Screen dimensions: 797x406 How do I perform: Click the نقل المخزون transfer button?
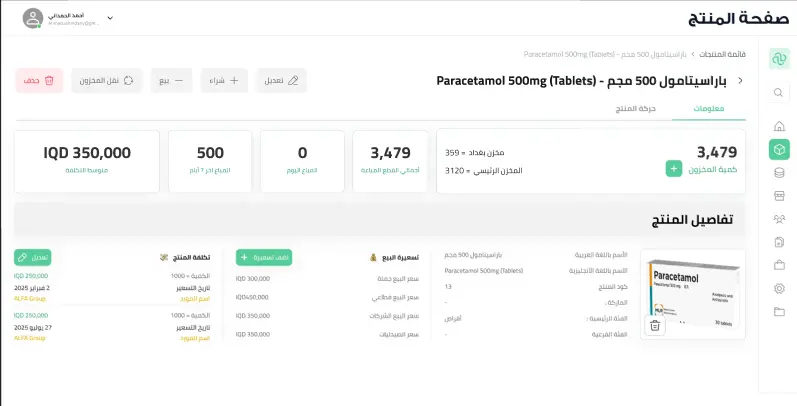pyautogui.click(x=107, y=80)
